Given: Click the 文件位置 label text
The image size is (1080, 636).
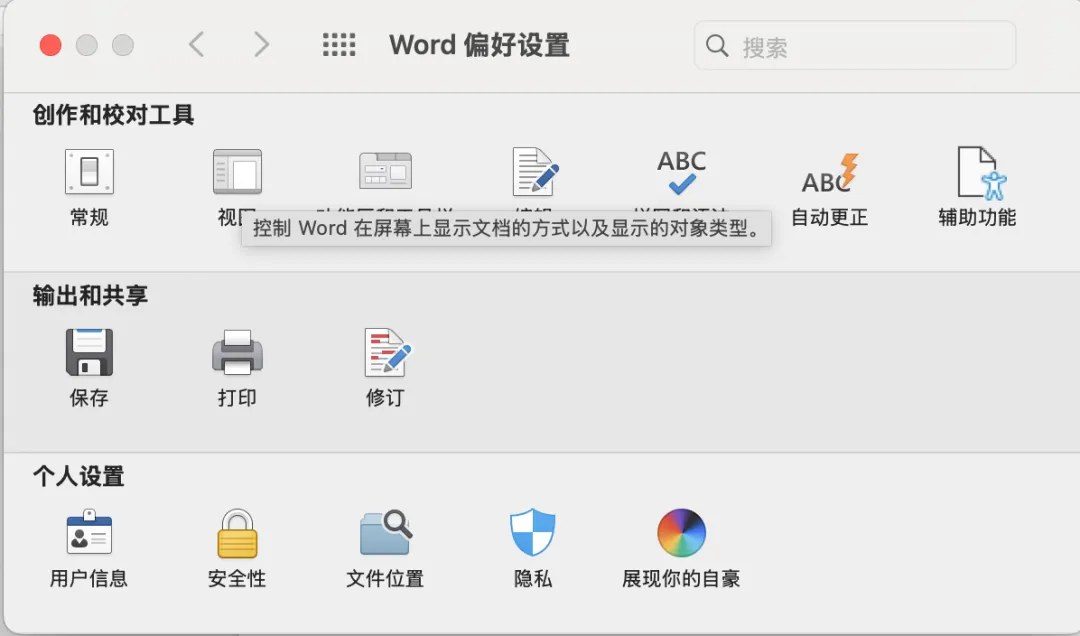Looking at the screenshot, I should point(385,578).
